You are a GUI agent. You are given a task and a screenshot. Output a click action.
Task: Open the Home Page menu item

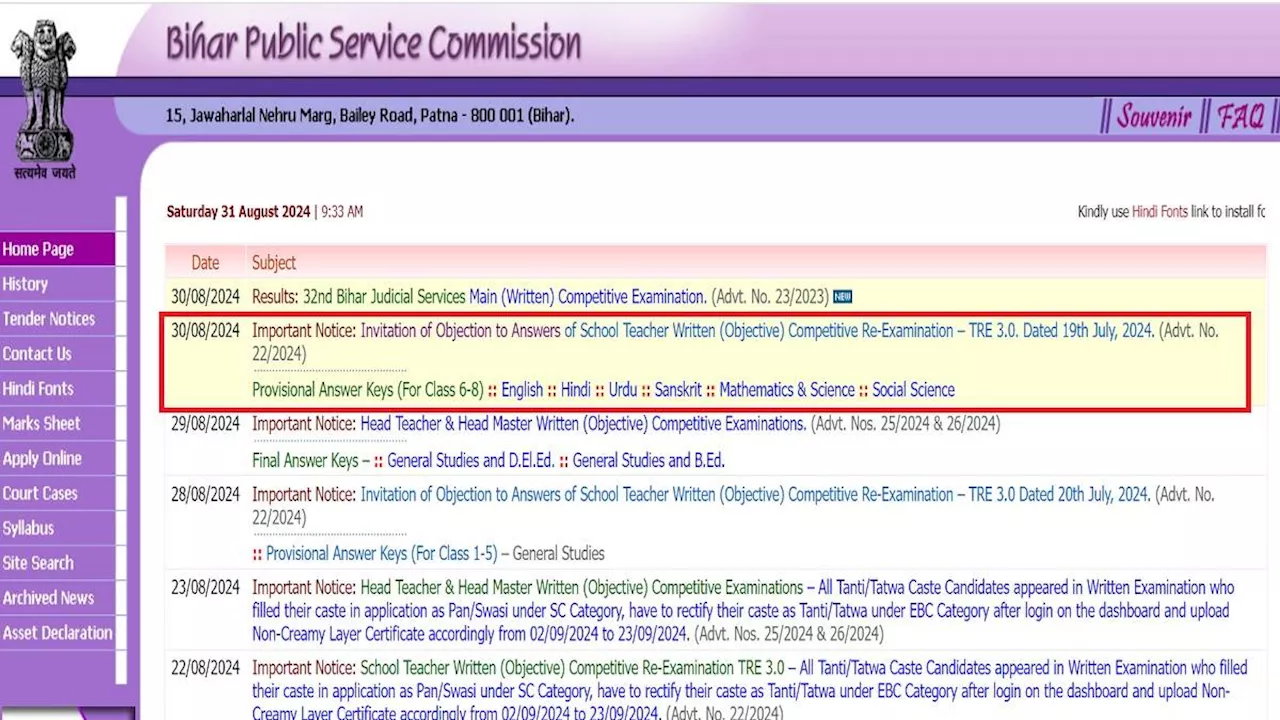[x=57, y=249]
